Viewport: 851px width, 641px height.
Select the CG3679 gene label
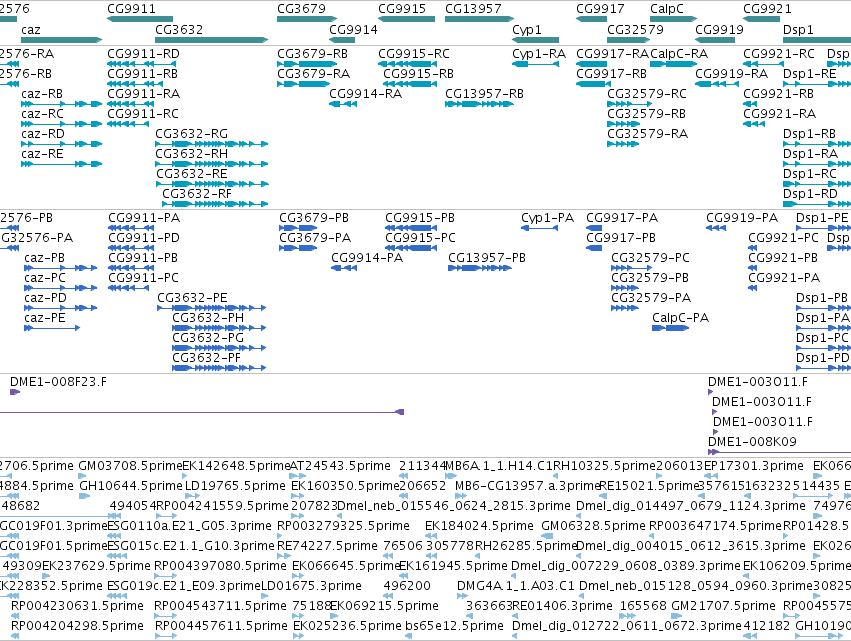point(301,9)
